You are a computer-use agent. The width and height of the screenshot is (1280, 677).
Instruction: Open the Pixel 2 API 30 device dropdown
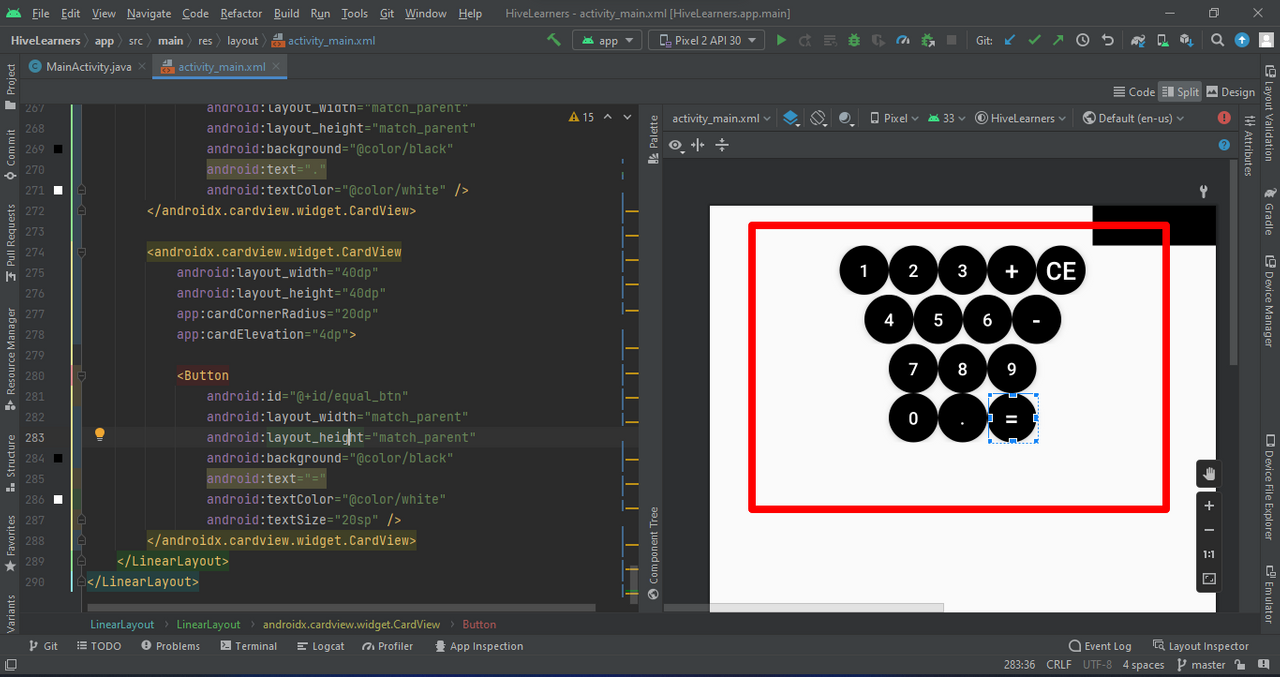click(707, 40)
